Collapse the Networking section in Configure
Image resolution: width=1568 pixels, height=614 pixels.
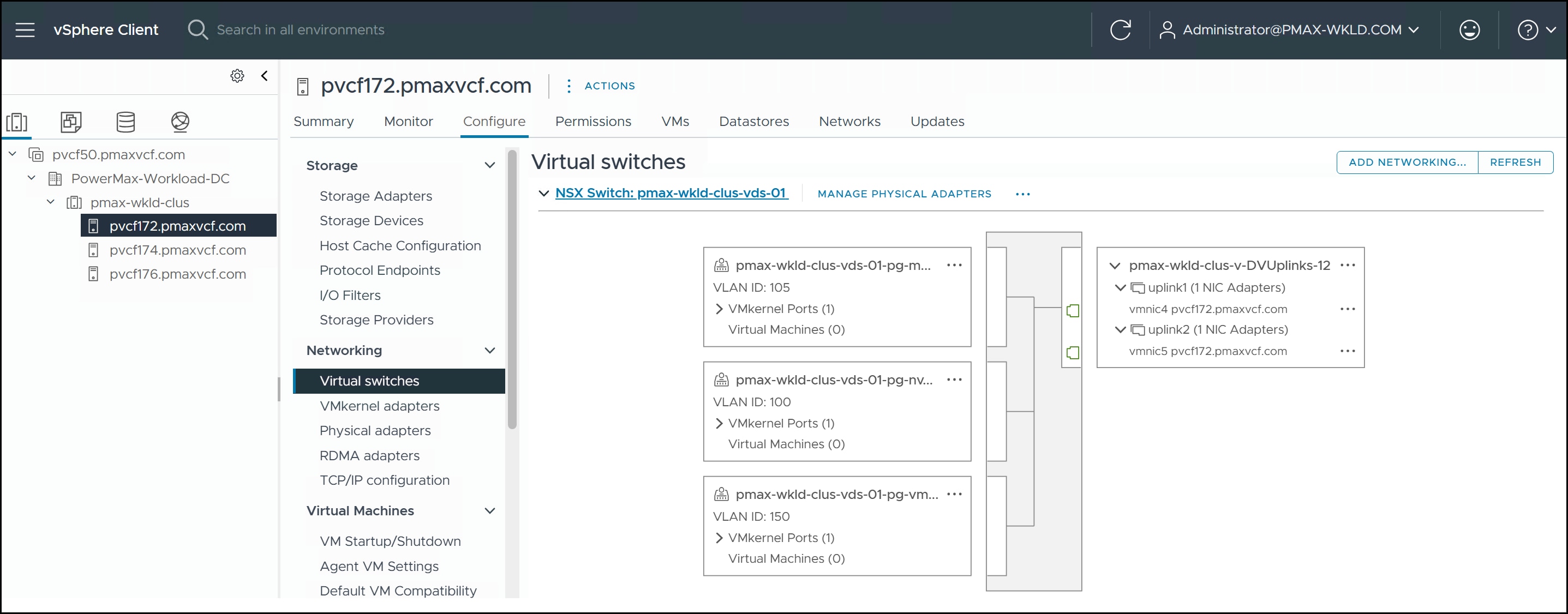(x=489, y=351)
